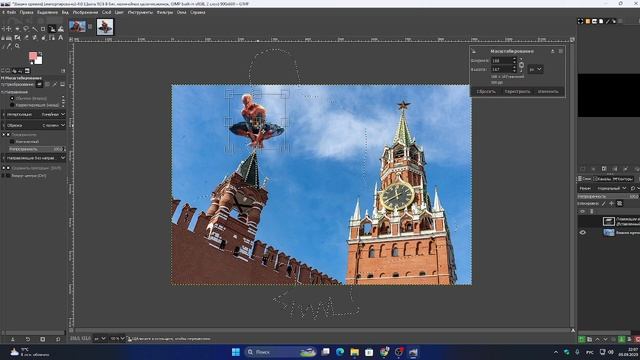Toggle zoom-on-resize button at ruler corner
This screenshot has width=640, height=360.
click(x=572, y=39)
